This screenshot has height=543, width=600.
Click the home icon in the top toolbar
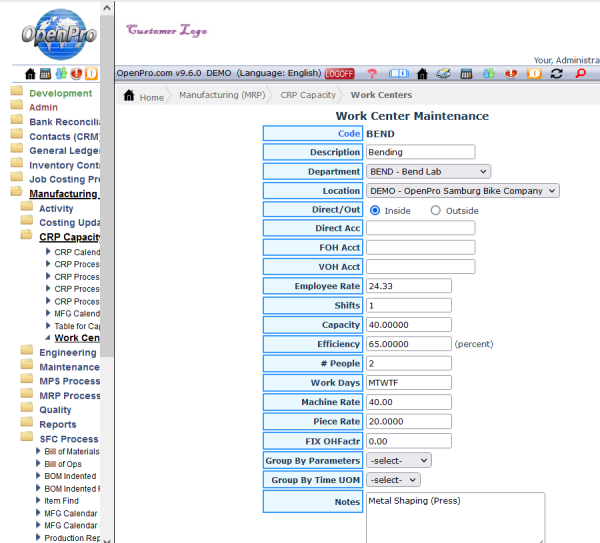click(422, 74)
